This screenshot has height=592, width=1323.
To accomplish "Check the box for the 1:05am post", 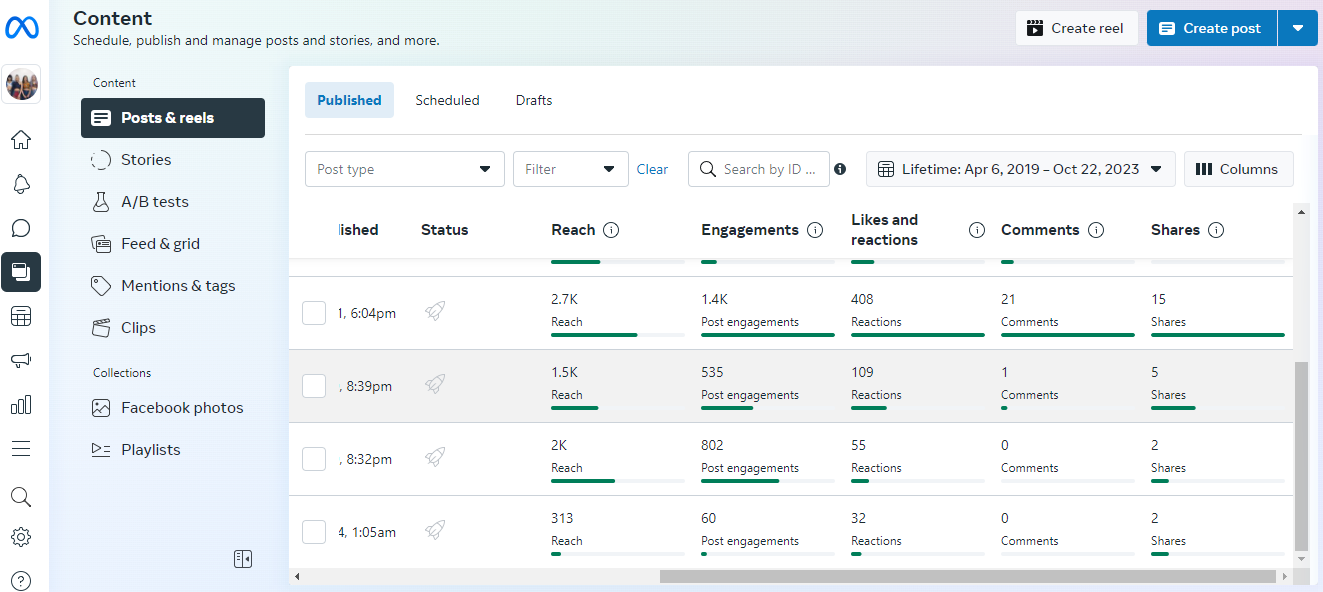I will pyautogui.click(x=314, y=532).
